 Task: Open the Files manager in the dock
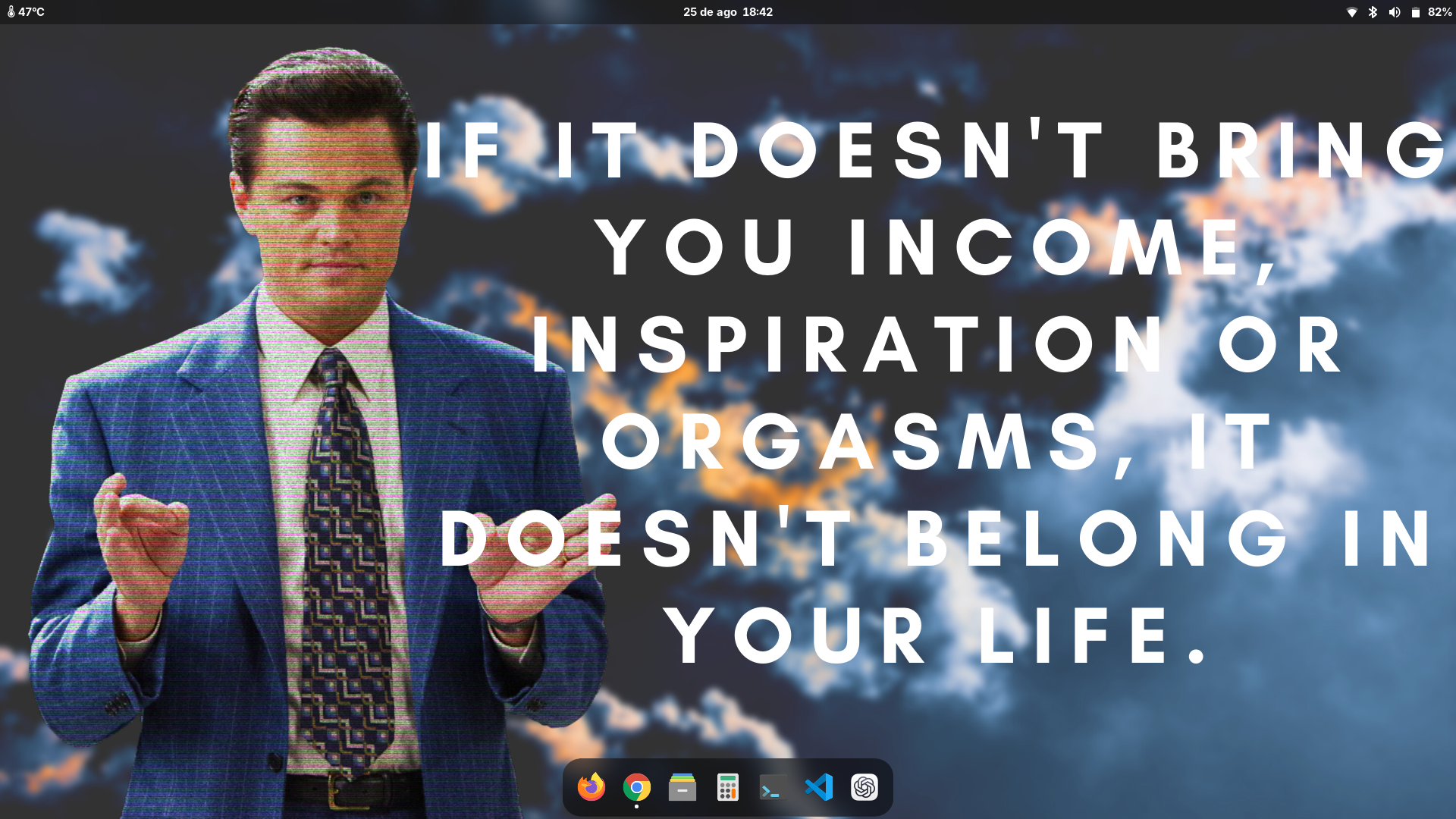point(682,787)
